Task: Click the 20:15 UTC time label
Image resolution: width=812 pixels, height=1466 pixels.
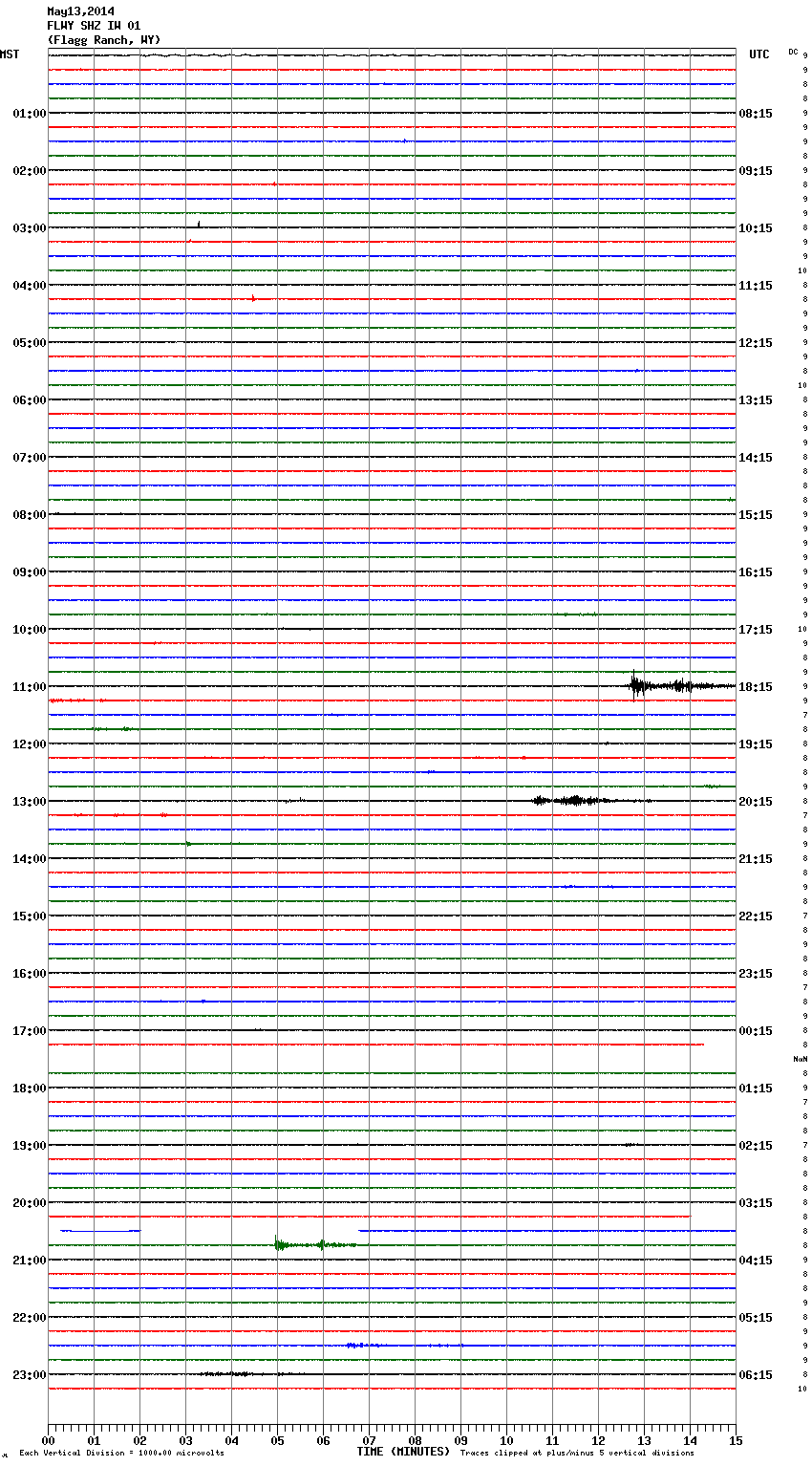Action: click(756, 802)
